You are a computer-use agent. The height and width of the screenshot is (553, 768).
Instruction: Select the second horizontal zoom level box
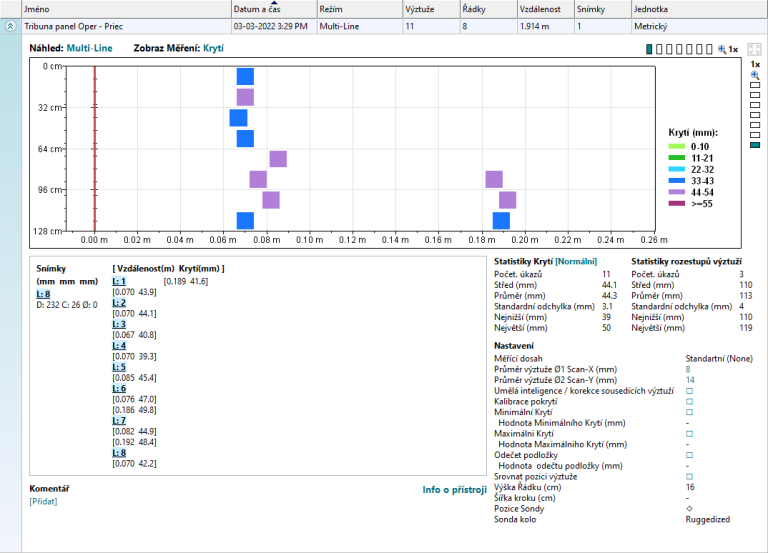click(659, 49)
